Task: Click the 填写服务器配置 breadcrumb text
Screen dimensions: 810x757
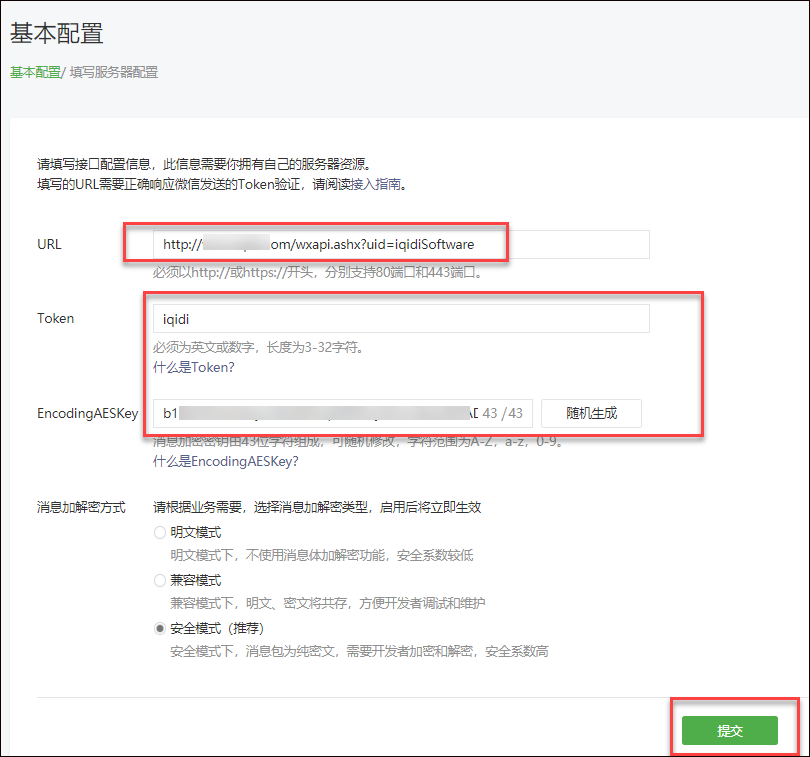Action: click(x=114, y=72)
